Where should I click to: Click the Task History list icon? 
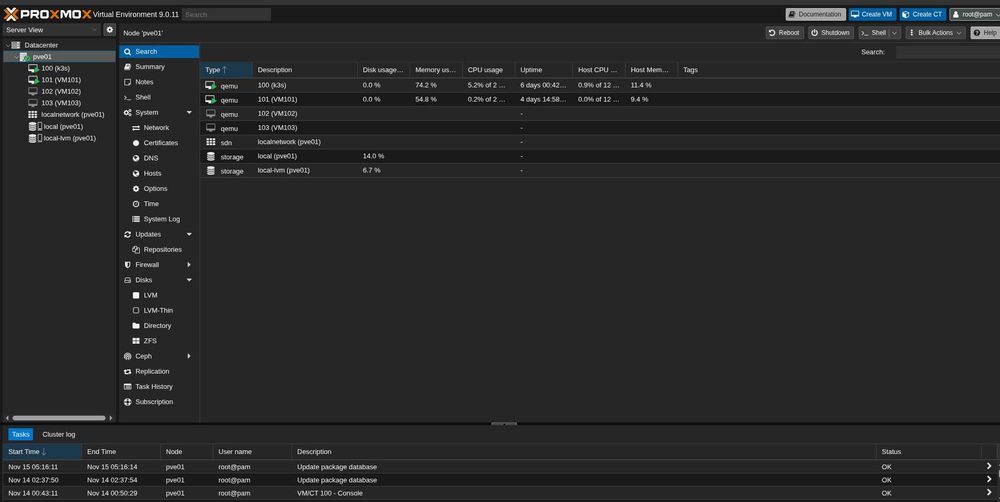tap(128, 387)
